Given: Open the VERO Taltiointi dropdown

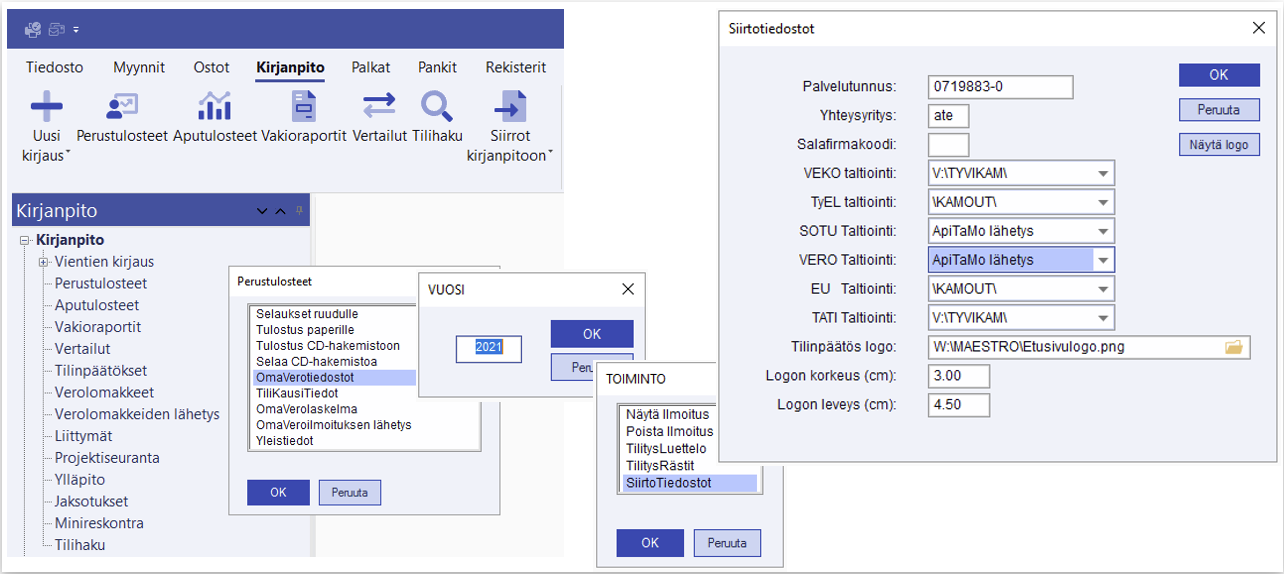Looking at the screenshot, I should click(1102, 260).
